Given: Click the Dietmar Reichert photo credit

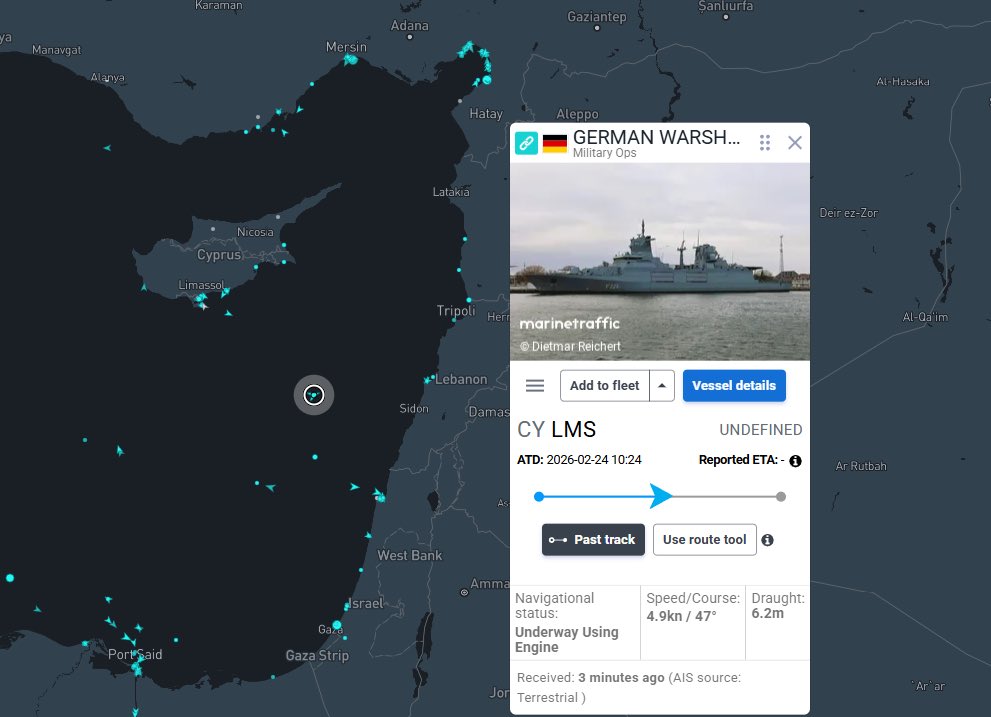Looking at the screenshot, I should point(575,344).
